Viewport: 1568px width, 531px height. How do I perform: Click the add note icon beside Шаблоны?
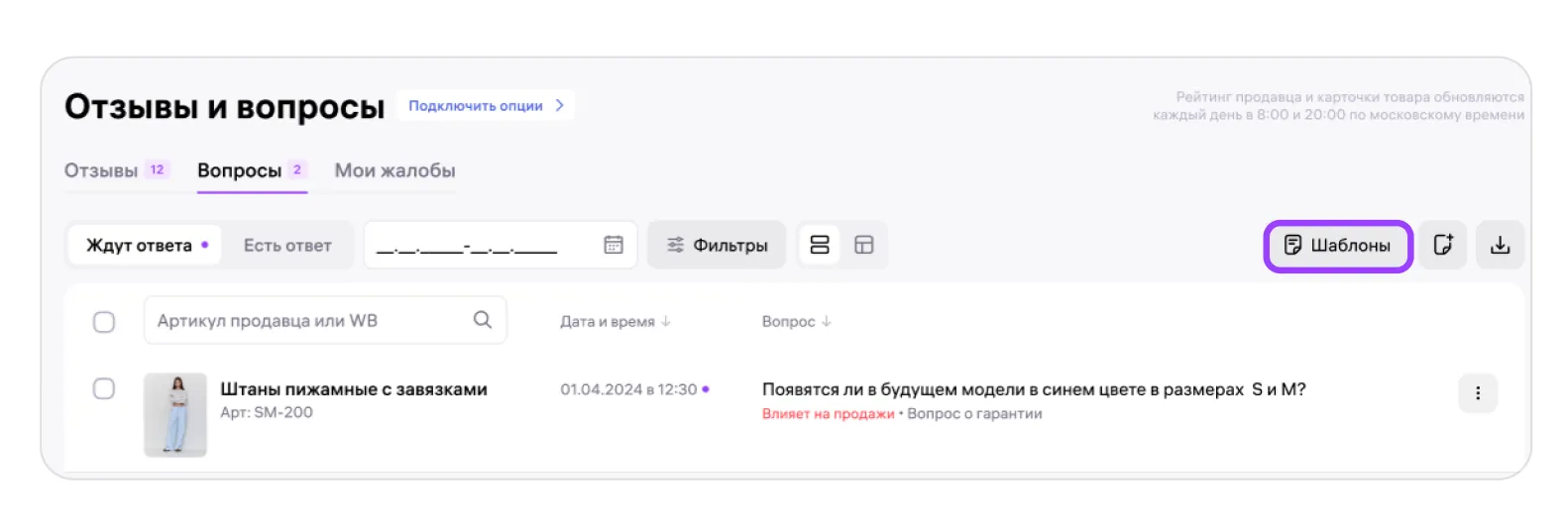(x=1443, y=246)
